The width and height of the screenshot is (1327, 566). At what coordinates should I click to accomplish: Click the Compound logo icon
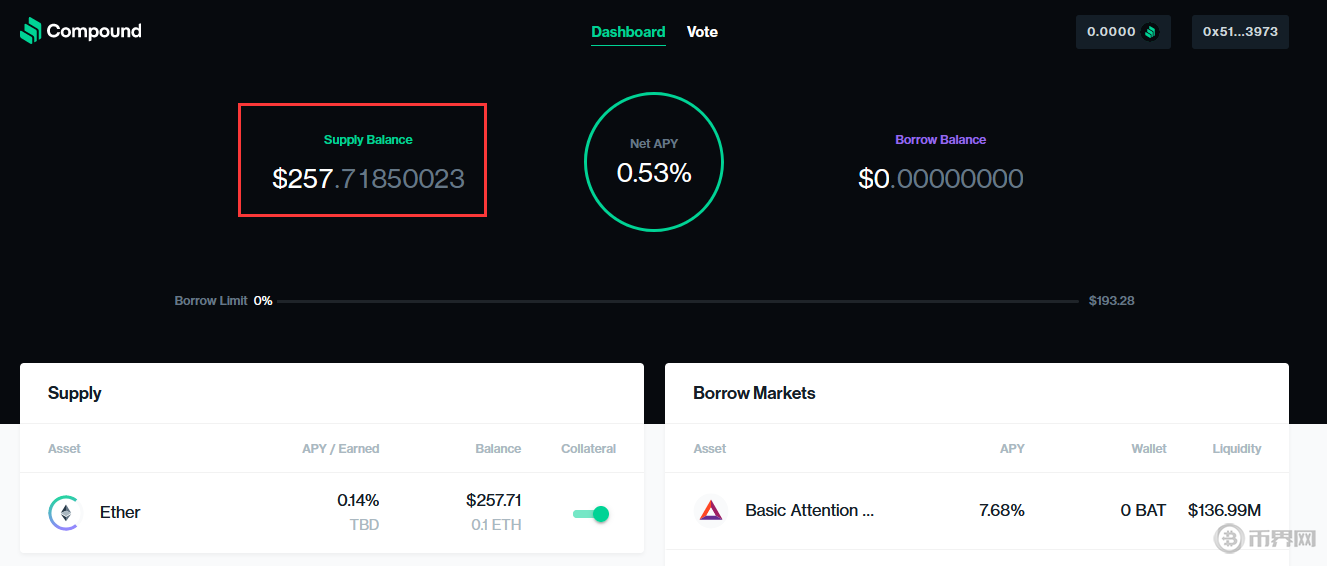[31, 31]
